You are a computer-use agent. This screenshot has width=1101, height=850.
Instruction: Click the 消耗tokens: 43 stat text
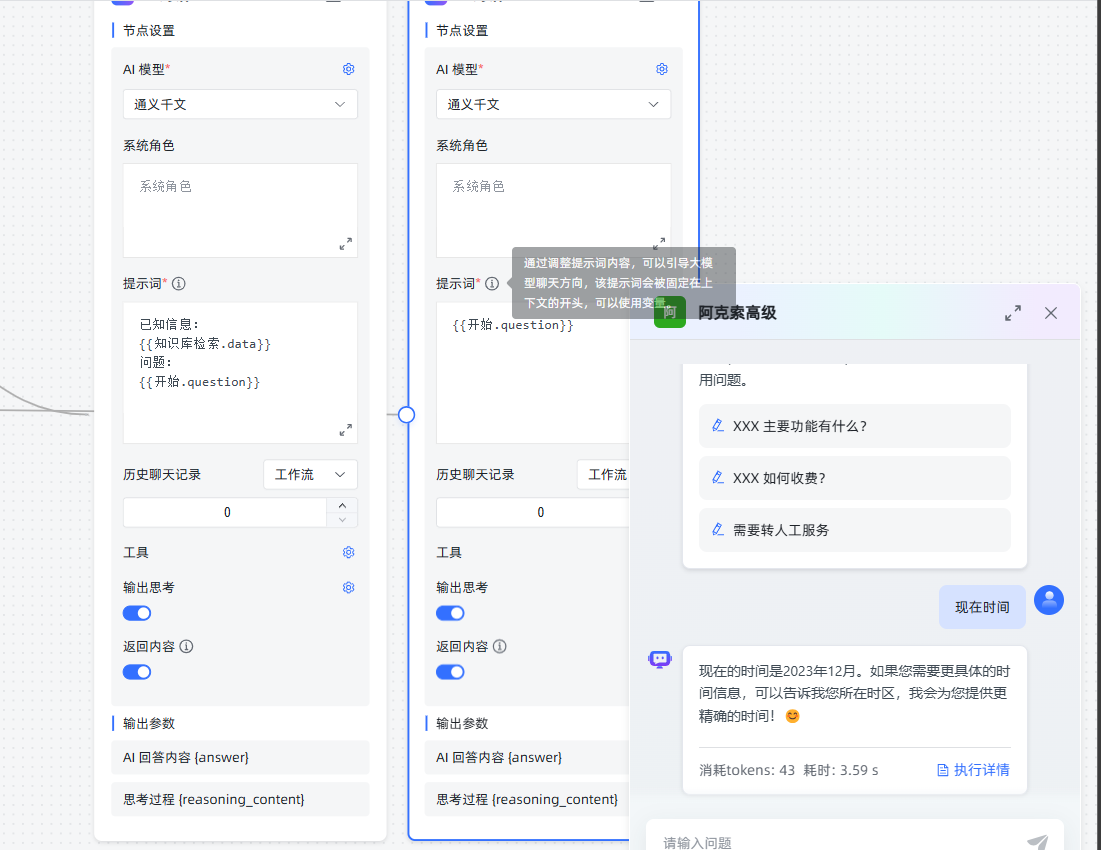coord(747,770)
